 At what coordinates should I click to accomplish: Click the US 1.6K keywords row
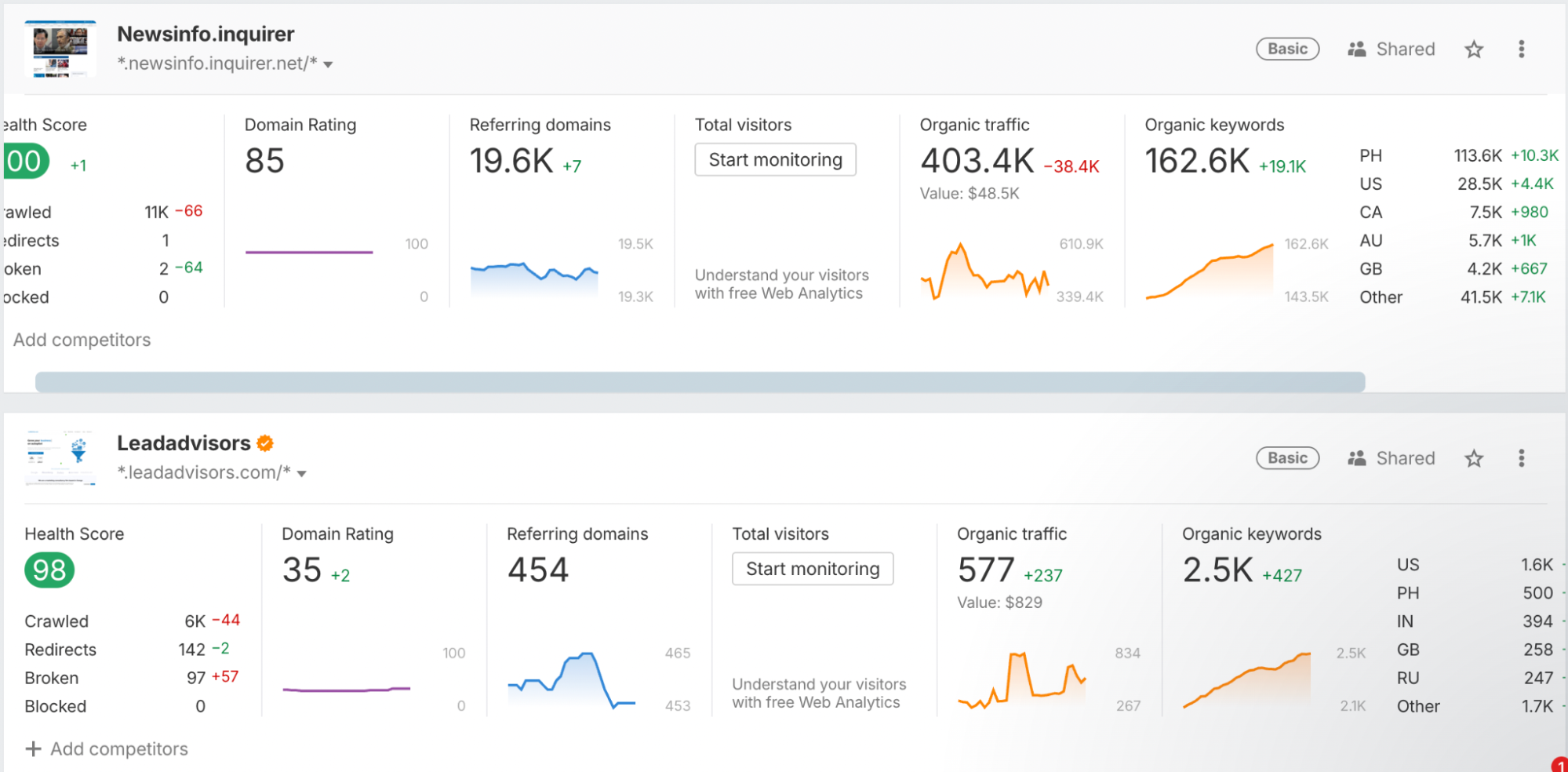[1482, 565]
